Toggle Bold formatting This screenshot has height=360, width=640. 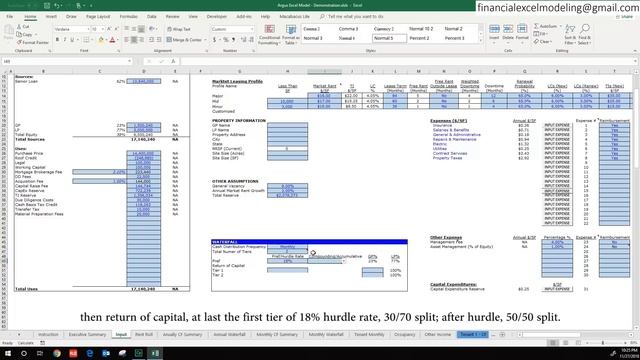pyautogui.click(x=57, y=40)
